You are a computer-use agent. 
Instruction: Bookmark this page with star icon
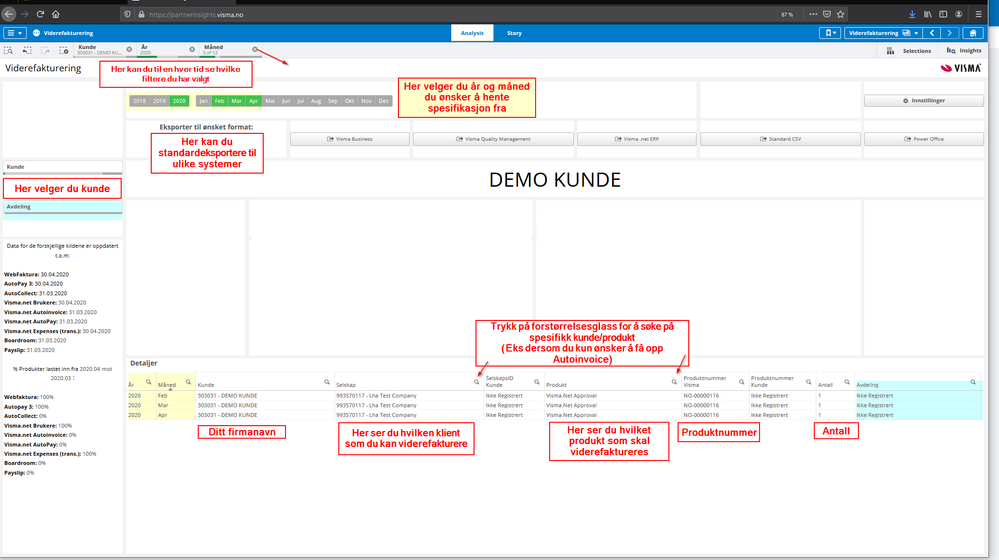click(x=840, y=14)
